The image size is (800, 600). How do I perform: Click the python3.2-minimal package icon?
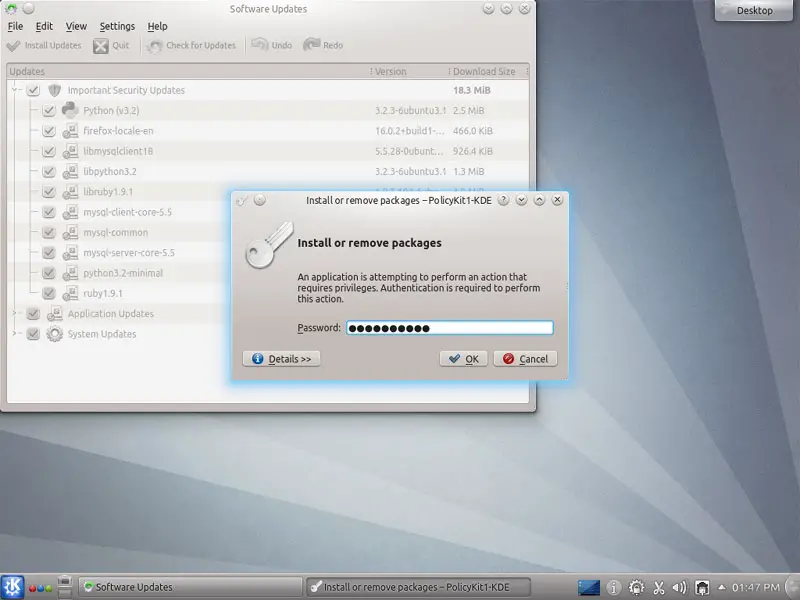pos(70,273)
